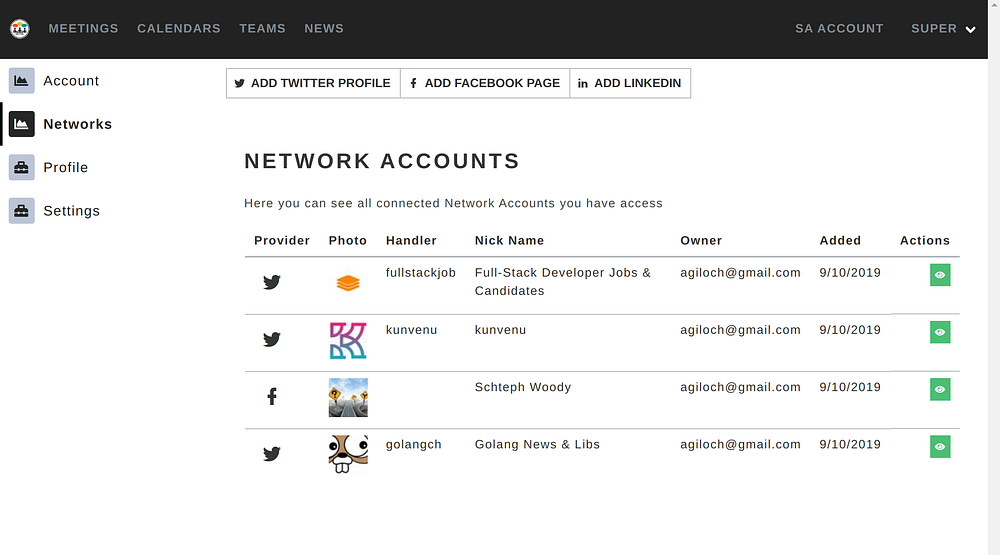Open the Meetings menu item
This screenshot has height=555, width=1000.
(83, 29)
